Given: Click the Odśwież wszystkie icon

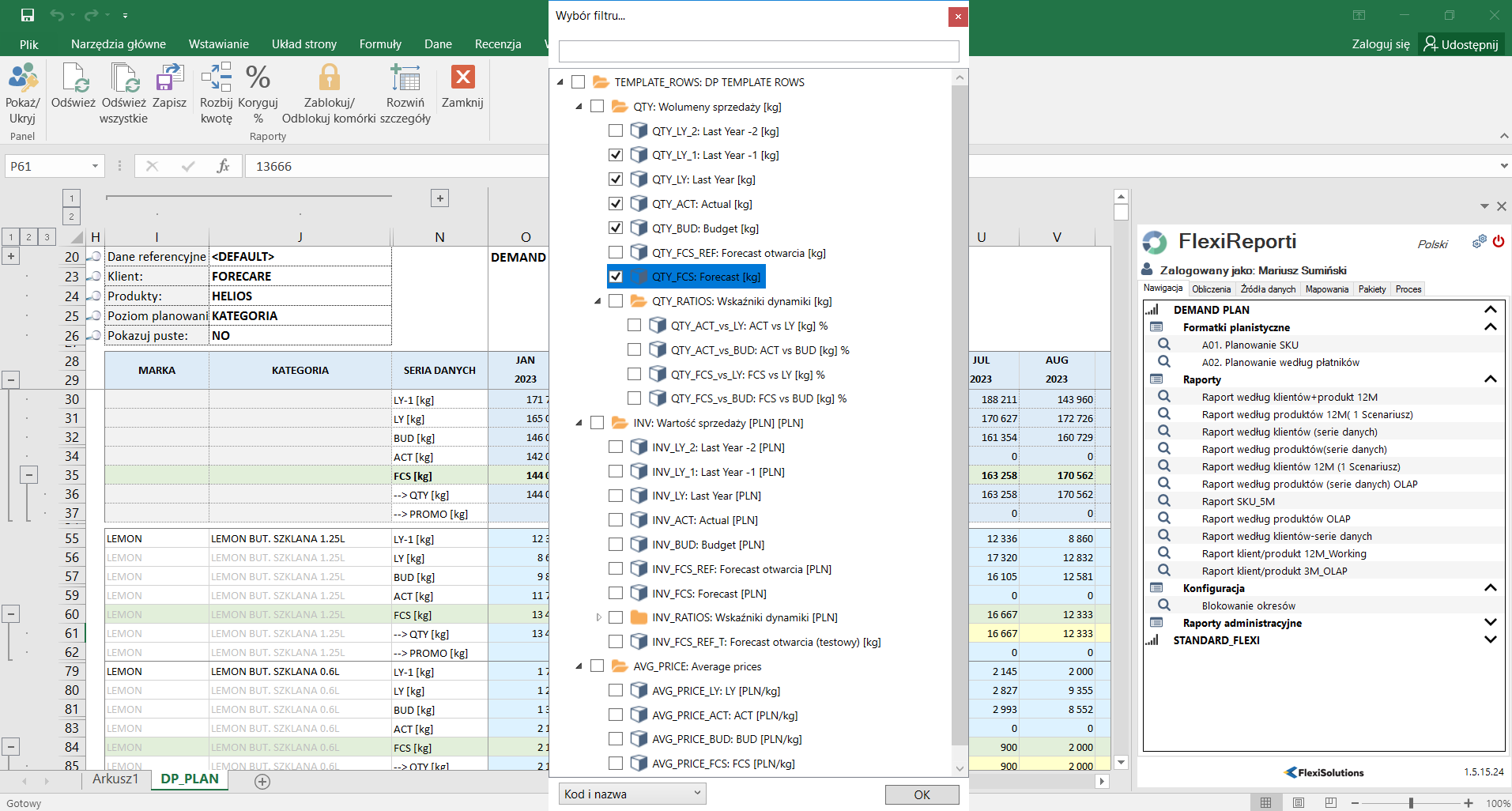Looking at the screenshot, I should click(124, 79).
